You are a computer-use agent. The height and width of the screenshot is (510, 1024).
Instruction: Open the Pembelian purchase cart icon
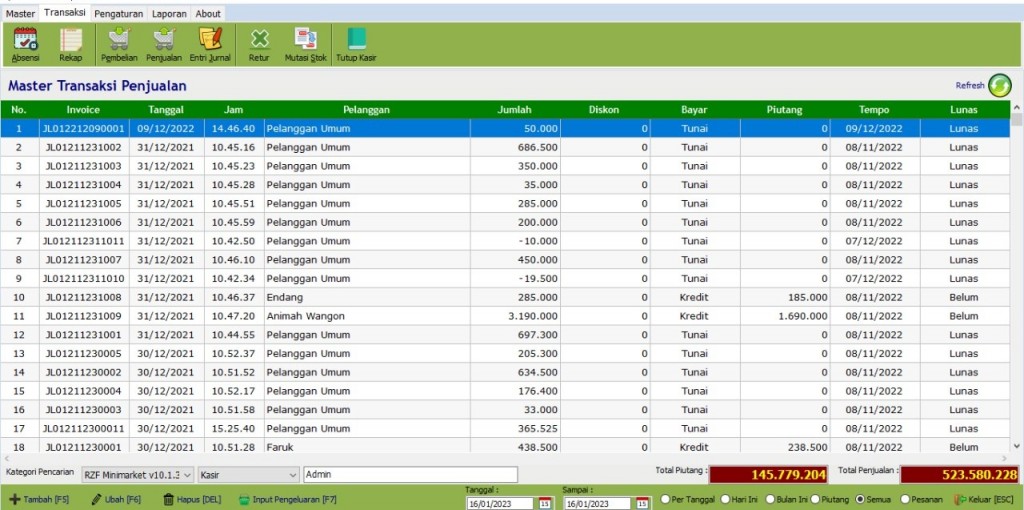(x=120, y=44)
